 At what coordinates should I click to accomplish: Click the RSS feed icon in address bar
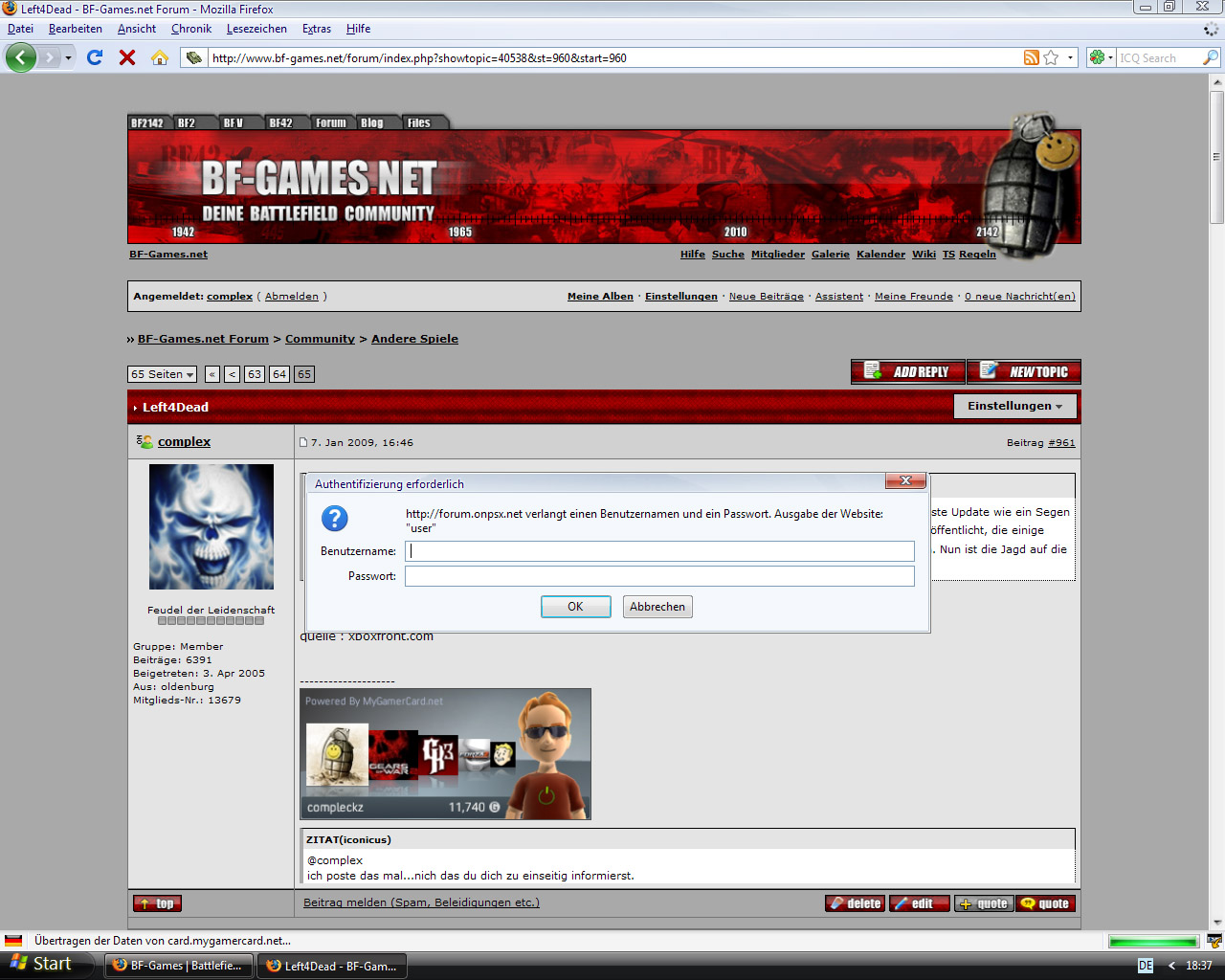pos(1031,57)
